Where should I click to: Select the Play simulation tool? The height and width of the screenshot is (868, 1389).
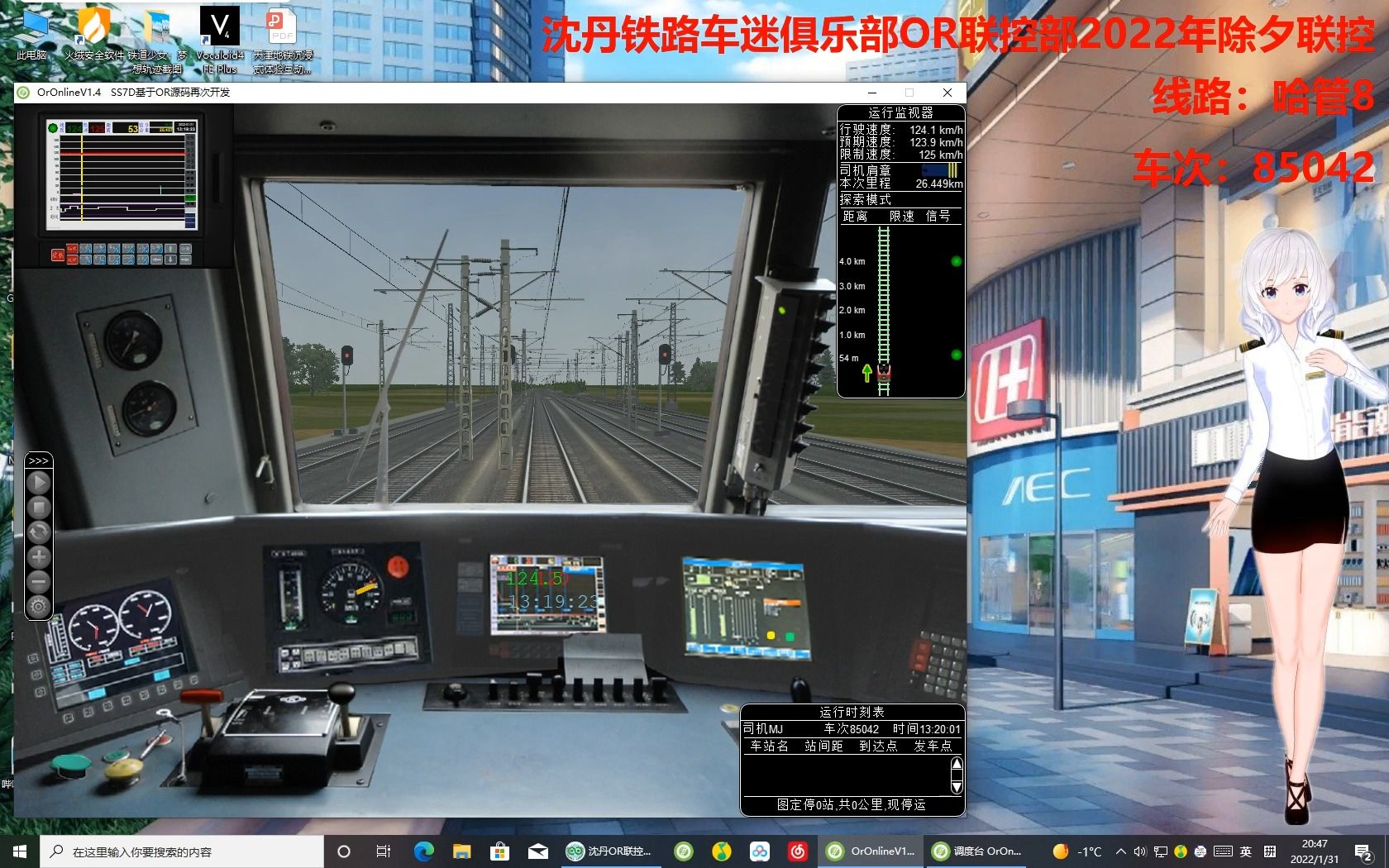[38, 484]
